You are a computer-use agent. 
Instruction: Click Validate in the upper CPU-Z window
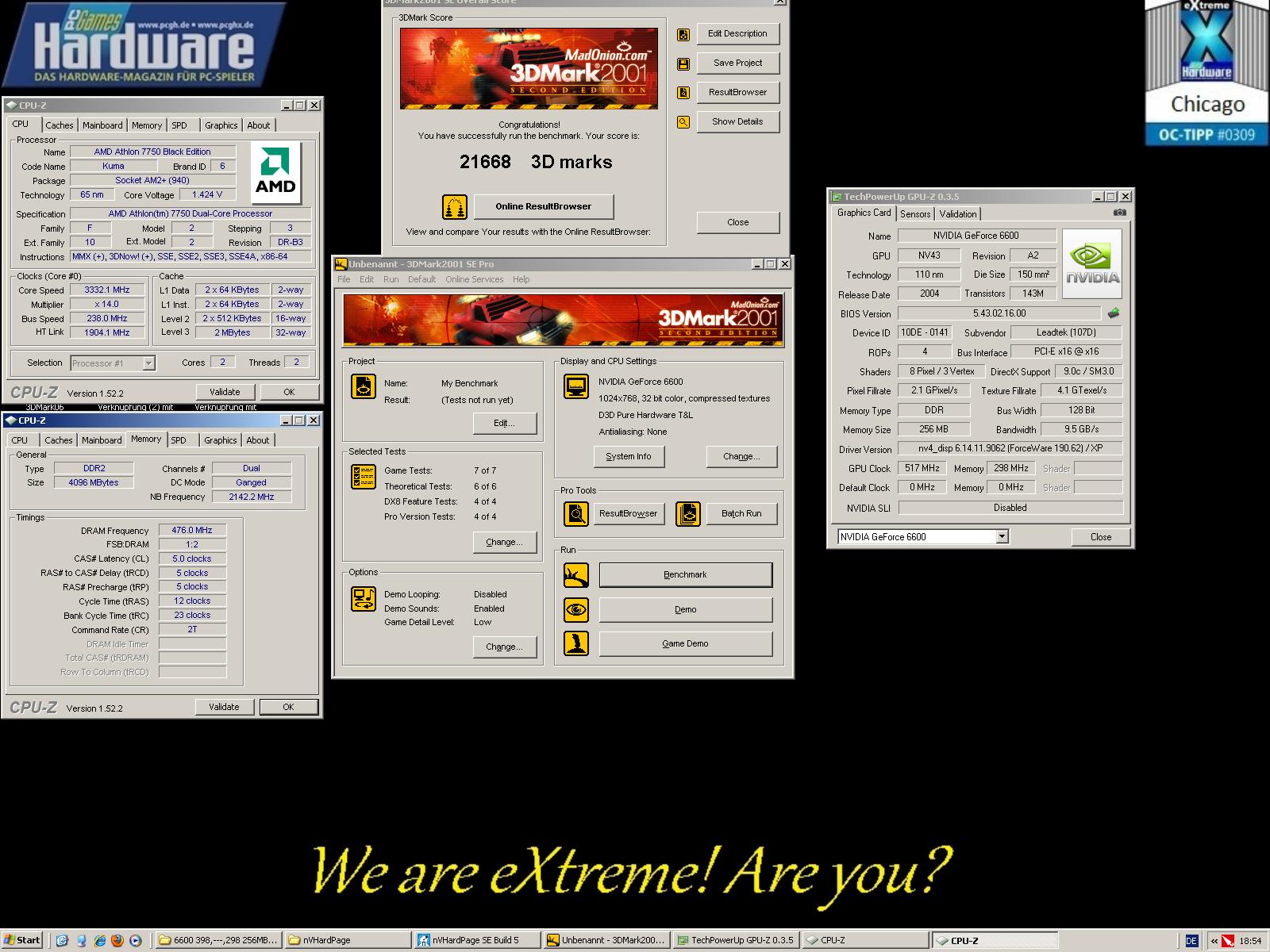point(225,392)
